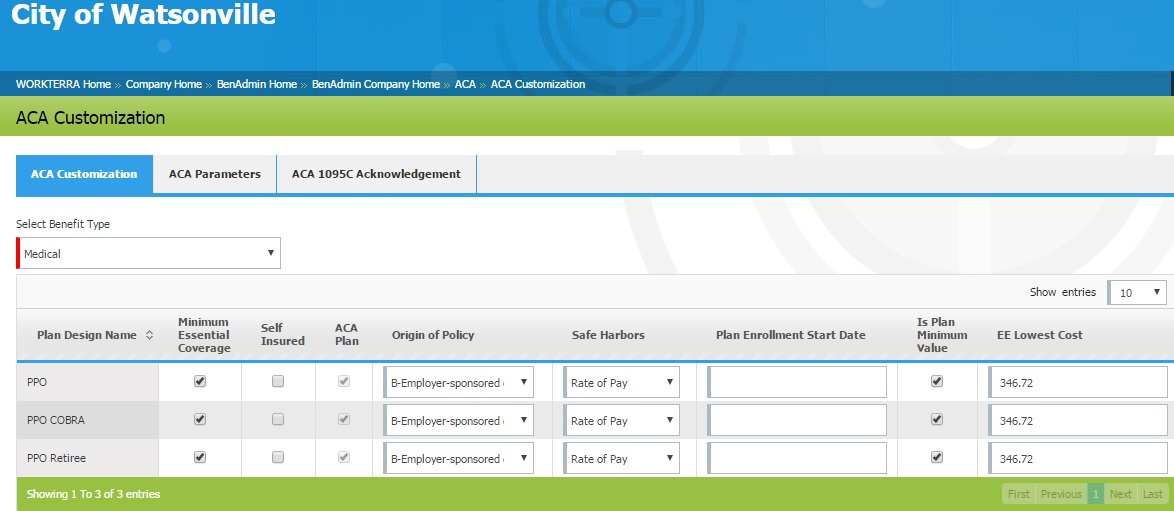Enable Self Insured for PPO Retiree
This screenshot has height=511, width=1174.
(278, 457)
